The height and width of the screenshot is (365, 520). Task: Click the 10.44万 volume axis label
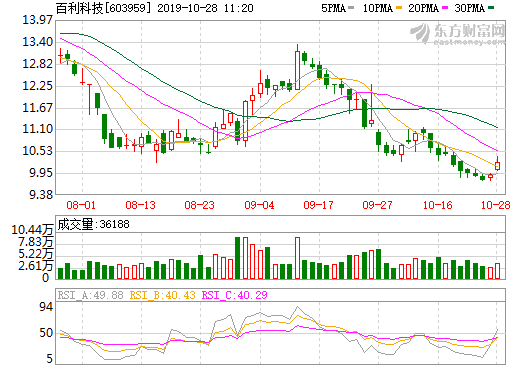pyautogui.click(x=32, y=230)
